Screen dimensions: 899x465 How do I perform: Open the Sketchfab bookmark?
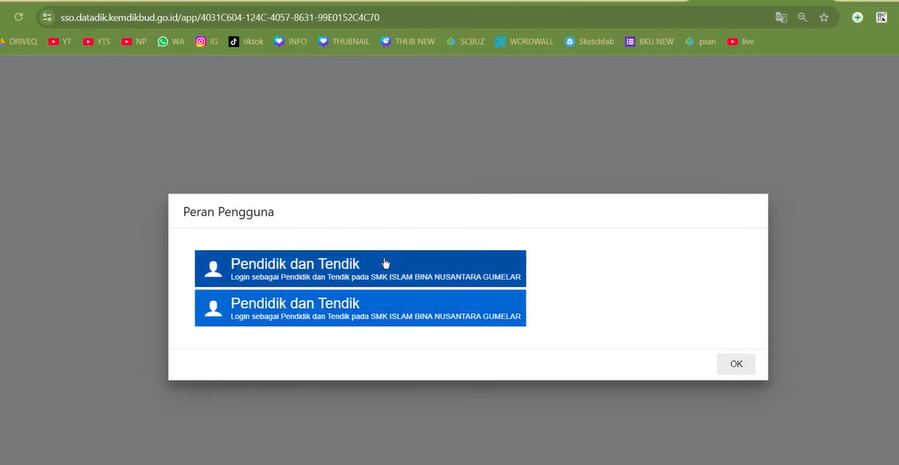(x=589, y=41)
